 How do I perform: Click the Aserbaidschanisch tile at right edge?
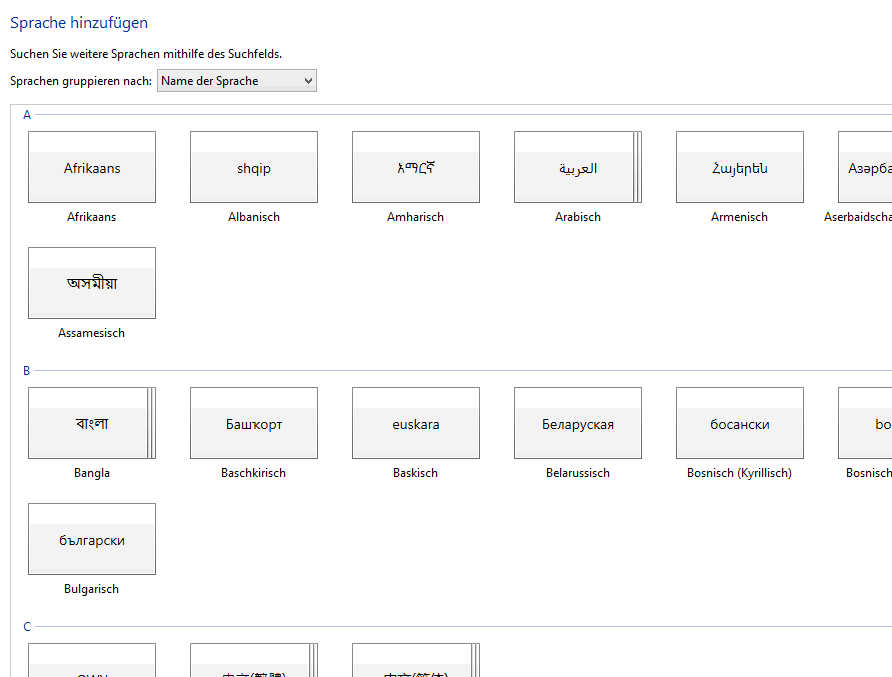[x=866, y=168]
